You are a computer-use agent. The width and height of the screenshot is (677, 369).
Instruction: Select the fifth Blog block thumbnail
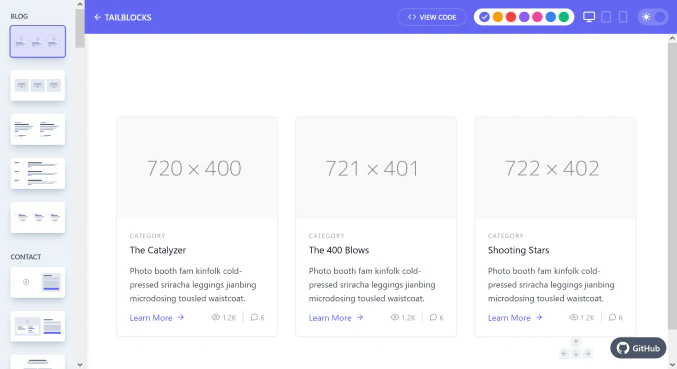(38, 218)
